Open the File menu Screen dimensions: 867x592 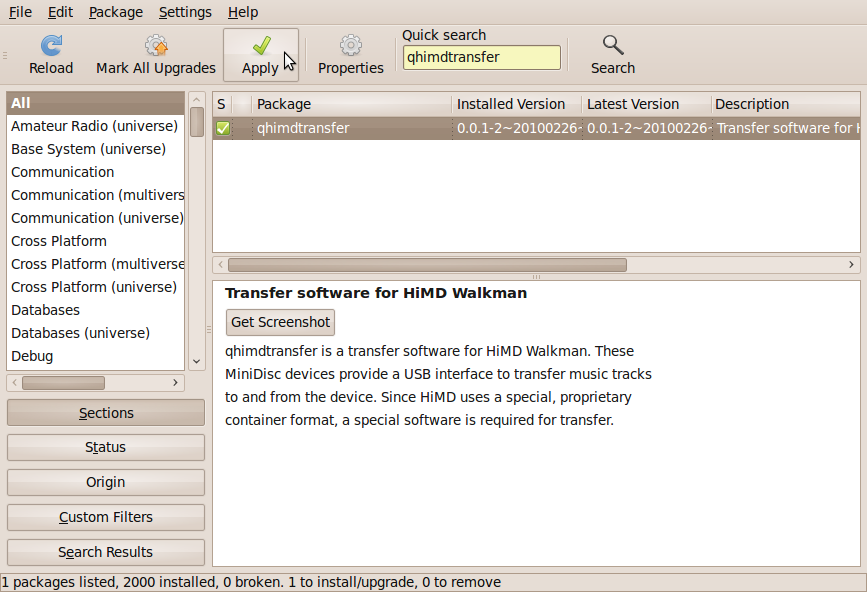(20, 12)
